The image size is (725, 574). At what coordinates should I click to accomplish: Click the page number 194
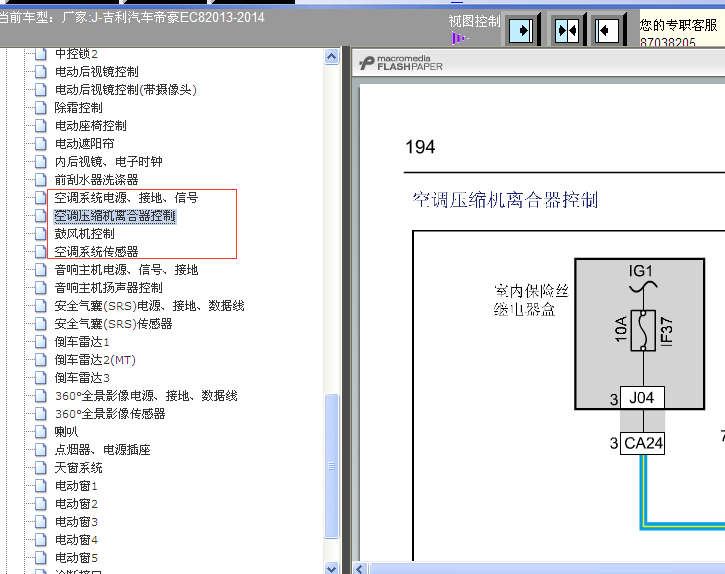click(420, 147)
